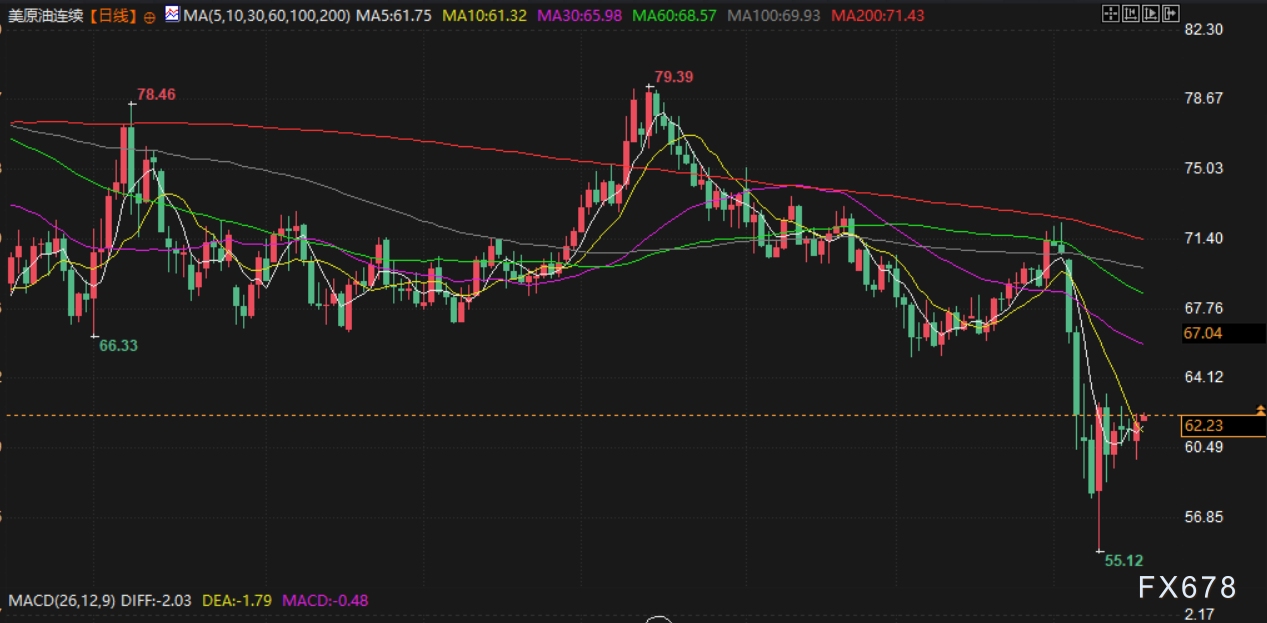Click the export arrow icon in chart header
The image size is (1267, 623).
pyautogui.click(x=1171, y=13)
